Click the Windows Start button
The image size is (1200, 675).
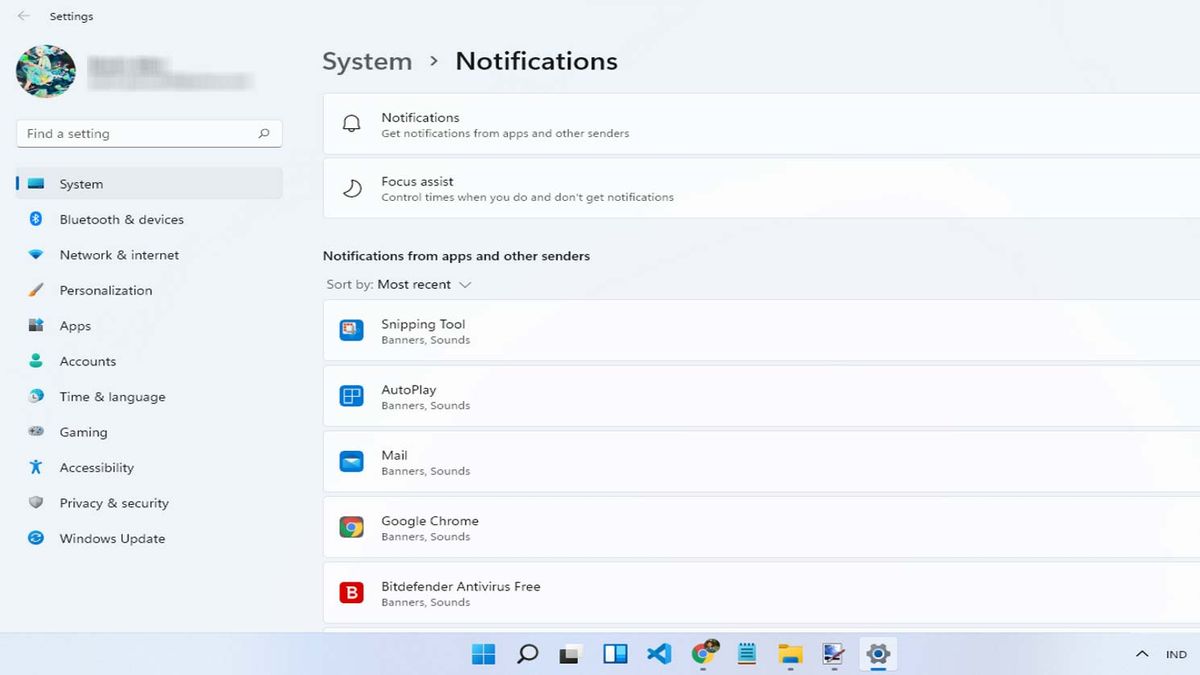coord(484,654)
